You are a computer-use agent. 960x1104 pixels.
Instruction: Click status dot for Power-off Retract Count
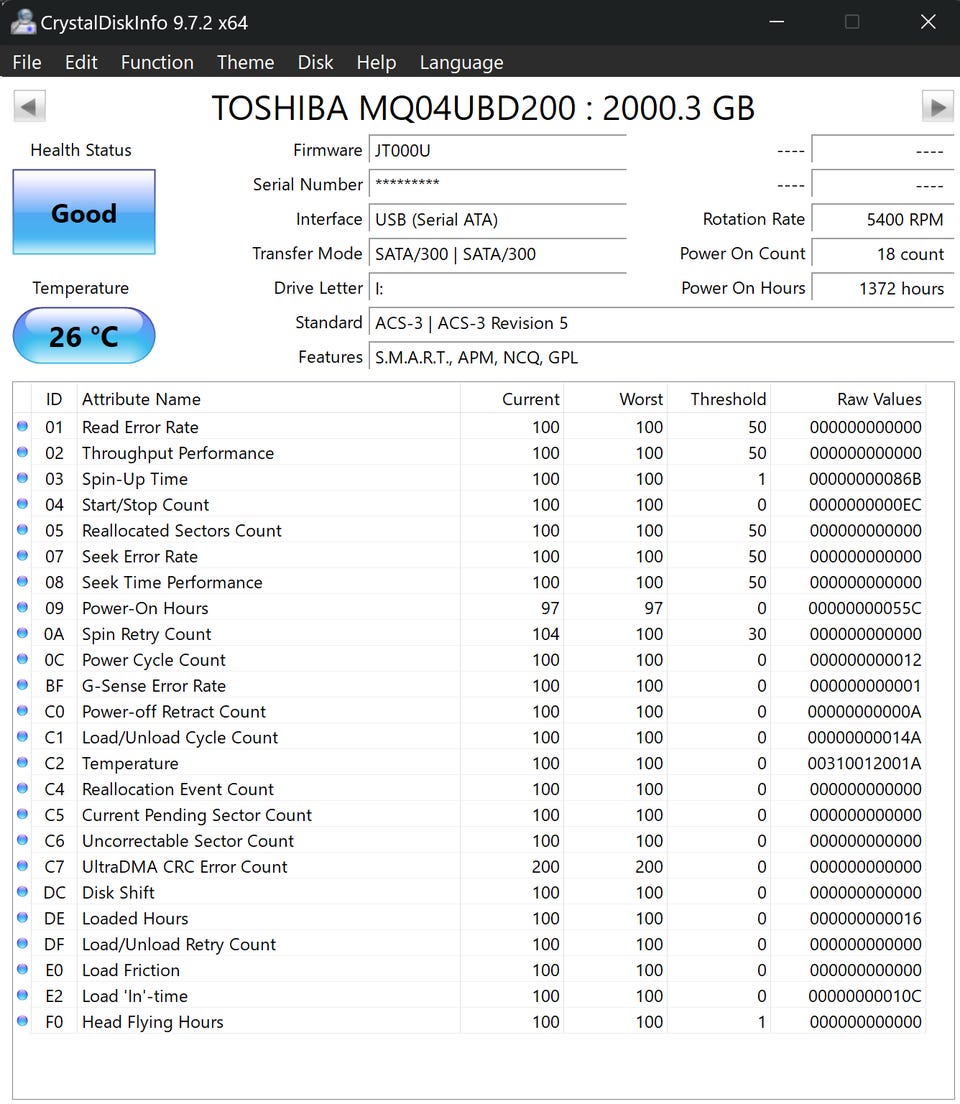[x=23, y=710]
